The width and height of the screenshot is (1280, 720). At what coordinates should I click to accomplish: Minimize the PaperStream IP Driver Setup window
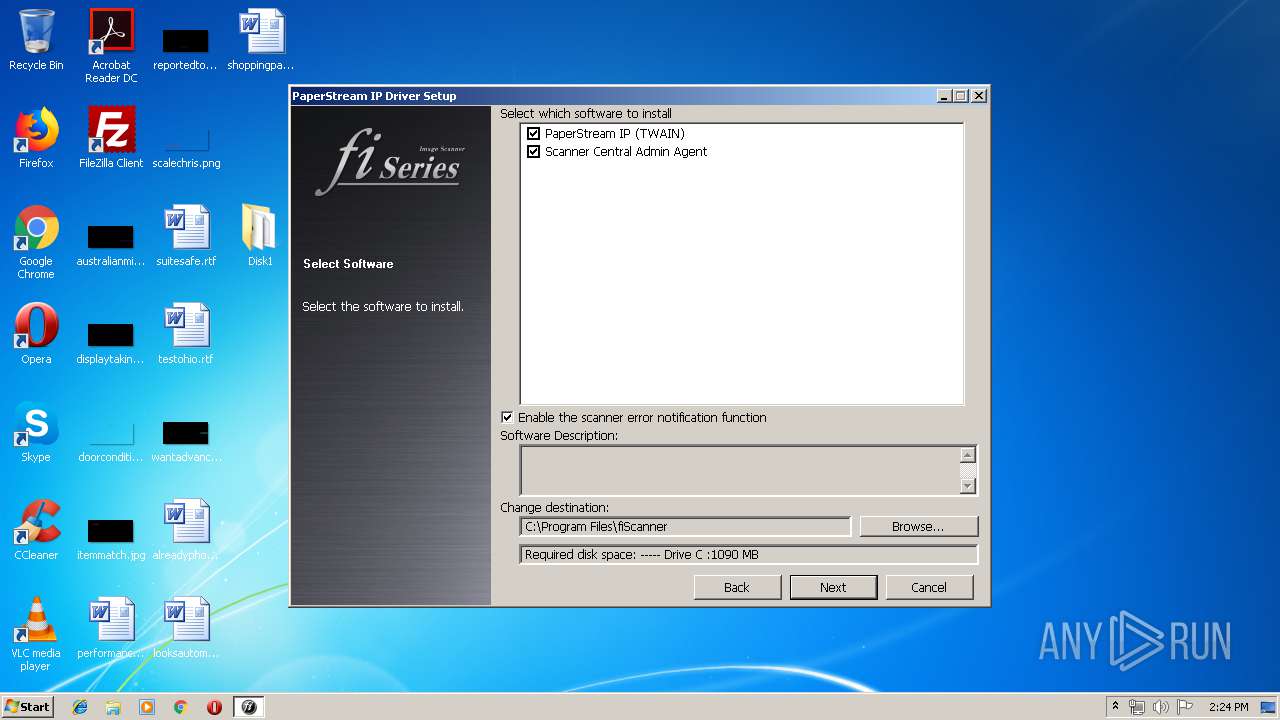943,96
